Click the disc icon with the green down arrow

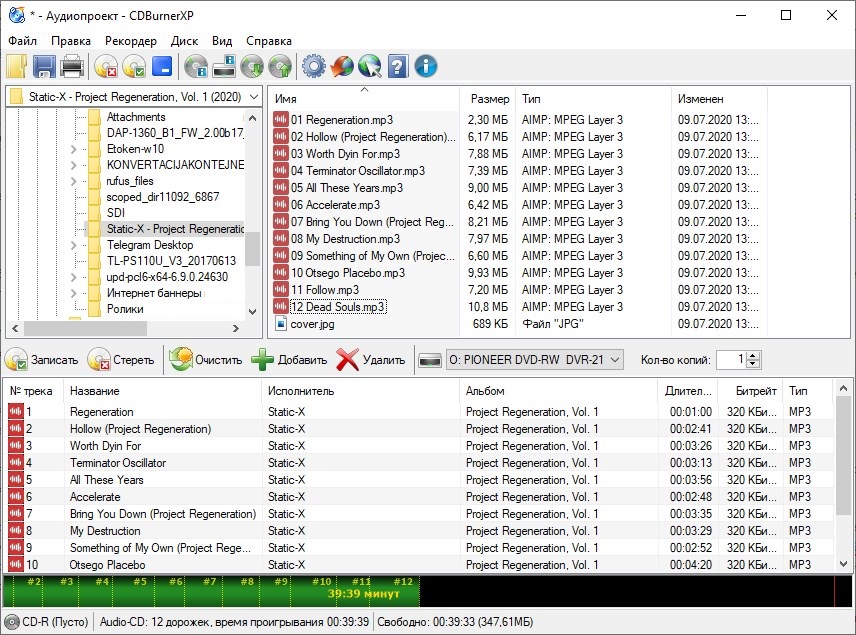[252, 67]
